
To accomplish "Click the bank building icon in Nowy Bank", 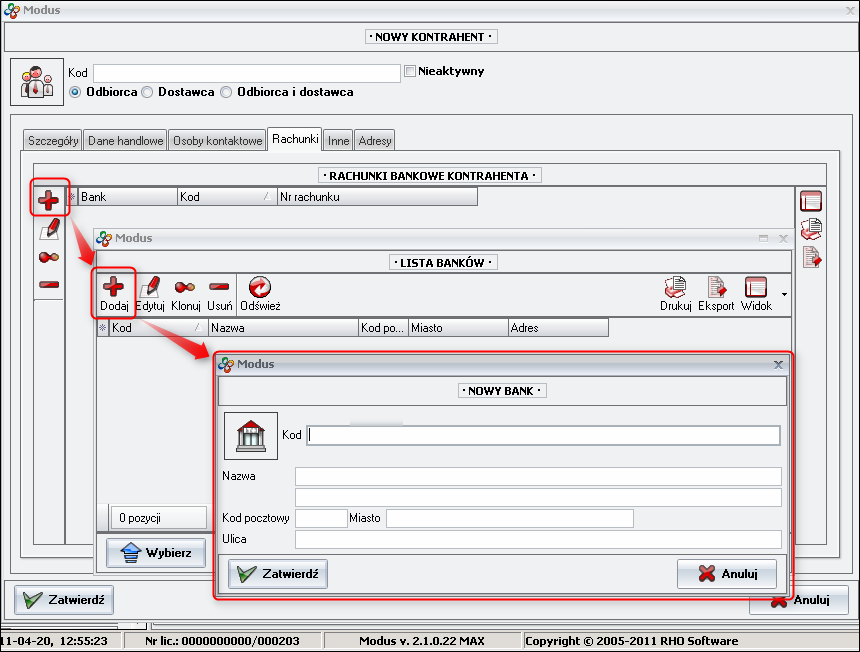I will point(250,436).
